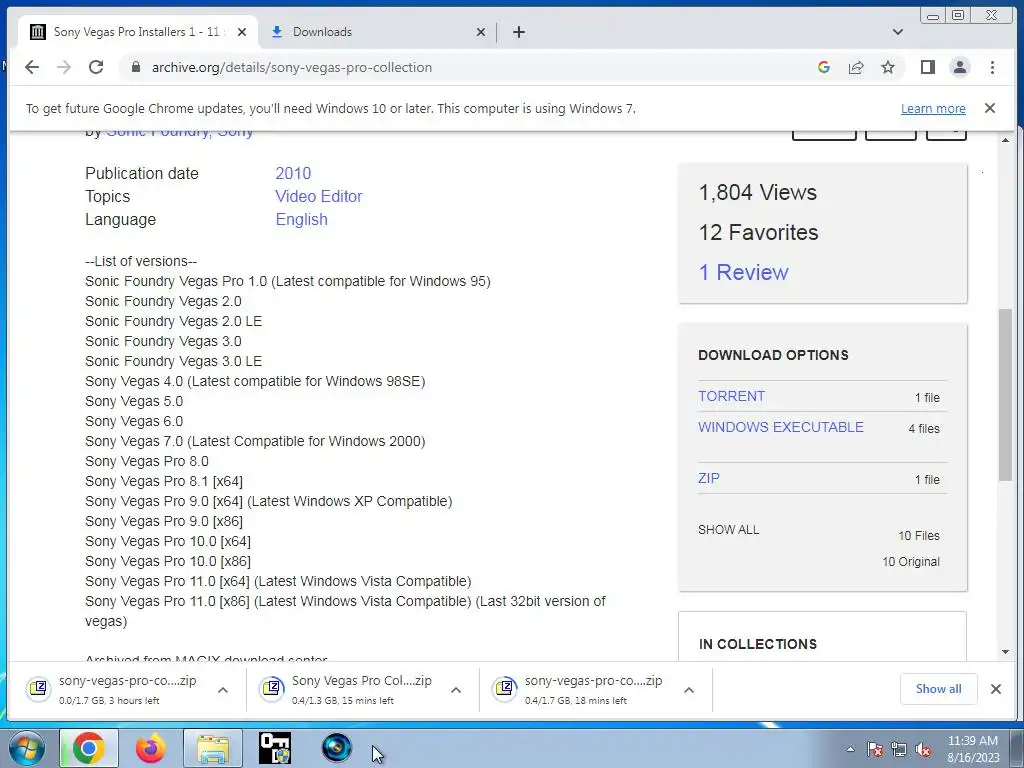The height and width of the screenshot is (768, 1024).
Task: Switch to the Downloads tab
Action: tap(379, 32)
